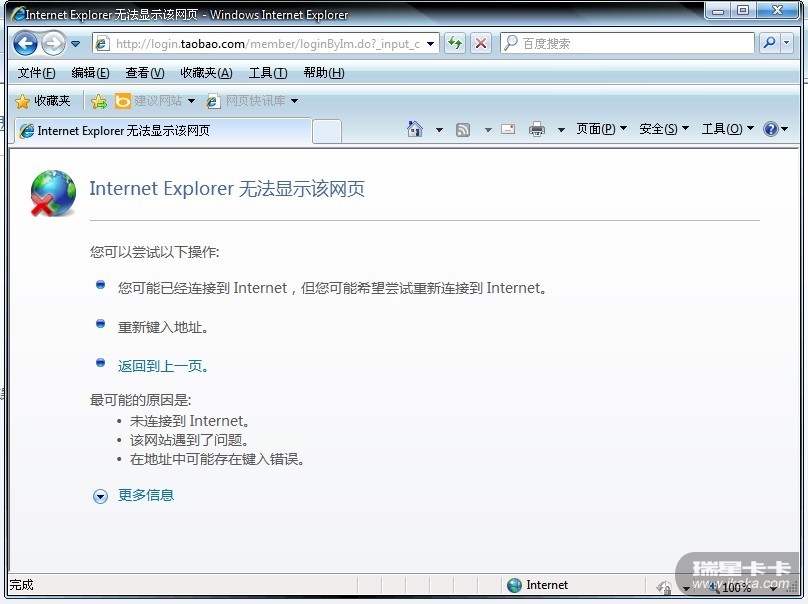Click the read mail icon
Image resolution: width=808 pixels, height=604 pixels.
click(x=508, y=129)
